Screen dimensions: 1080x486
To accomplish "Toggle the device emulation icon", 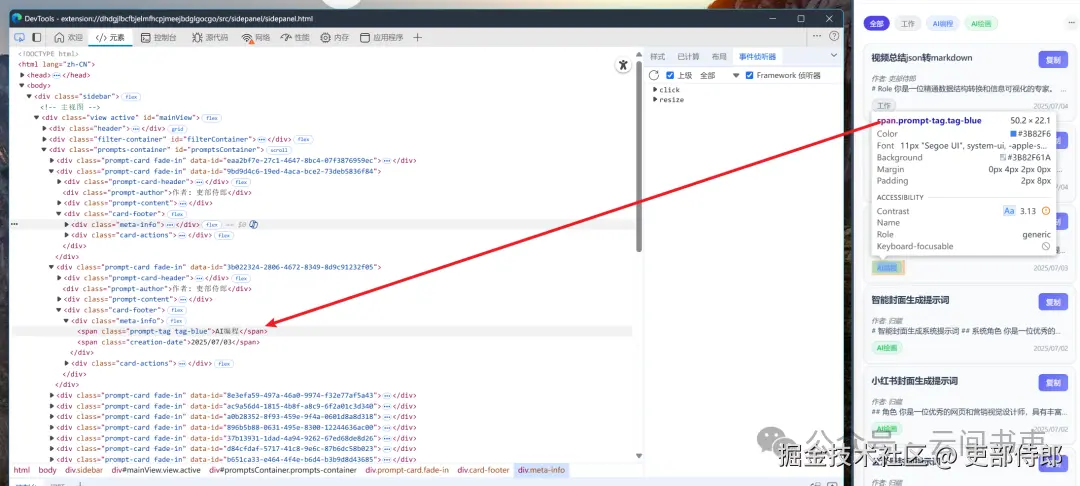I will tap(37, 37).
